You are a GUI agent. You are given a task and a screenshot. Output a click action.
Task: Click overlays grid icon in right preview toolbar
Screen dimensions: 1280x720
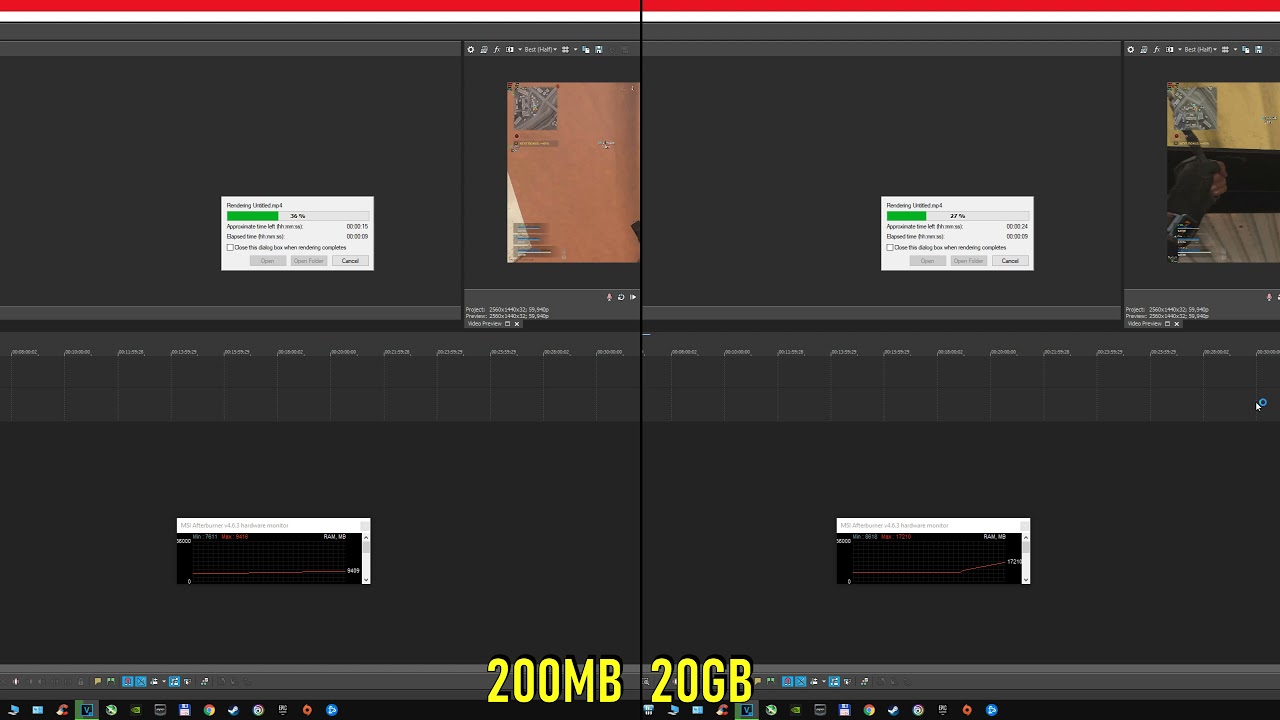click(x=1225, y=49)
